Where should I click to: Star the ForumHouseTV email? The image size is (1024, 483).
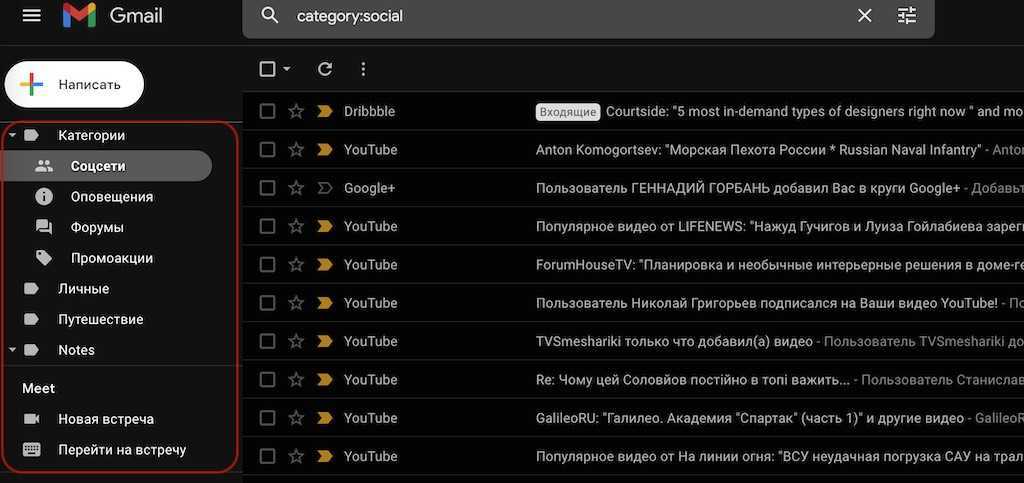(x=296, y=264)
